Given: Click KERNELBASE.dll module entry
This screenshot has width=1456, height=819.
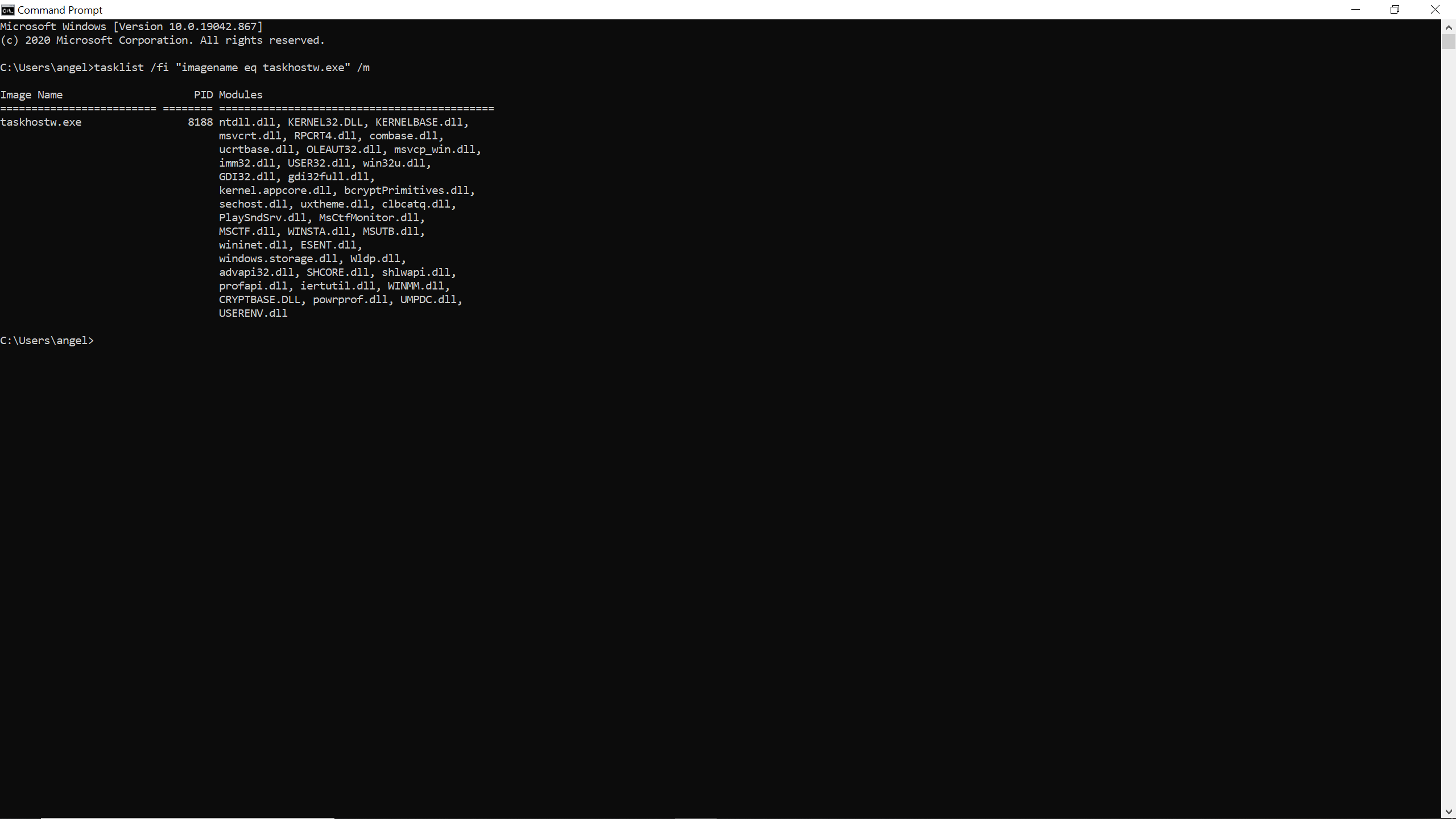Looking at the screenshot, I should tap(419, 122).
